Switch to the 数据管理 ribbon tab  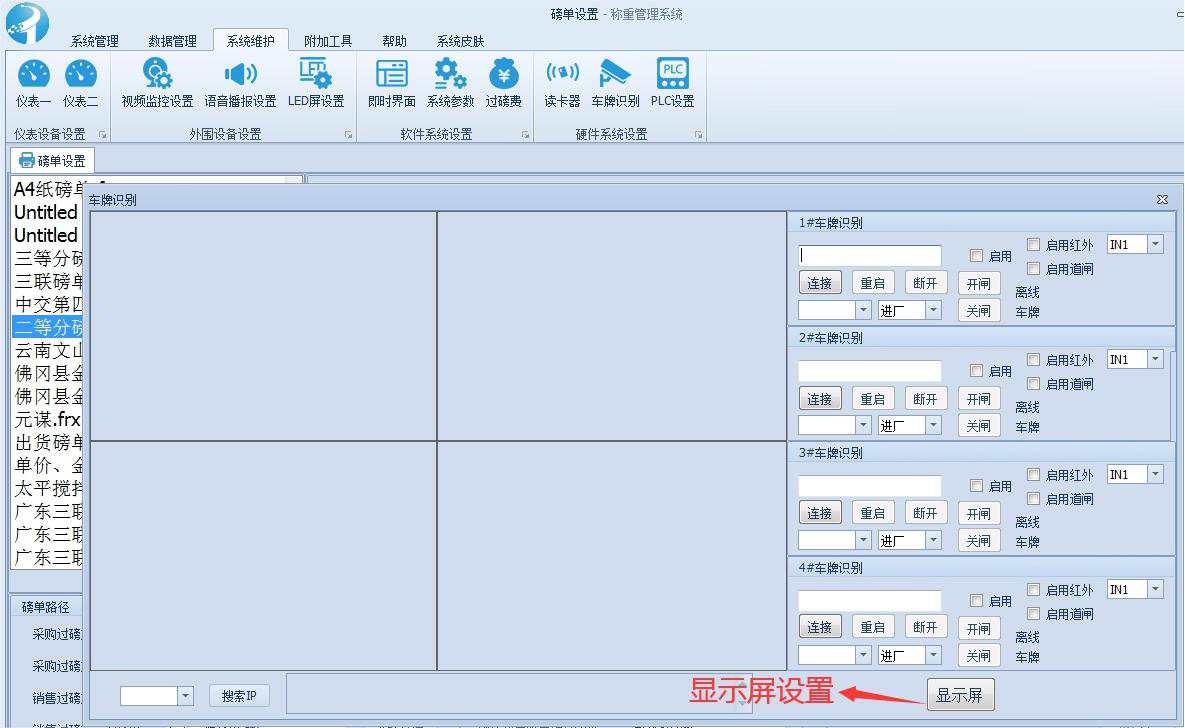pyautogui.click(x=172, y=41)
